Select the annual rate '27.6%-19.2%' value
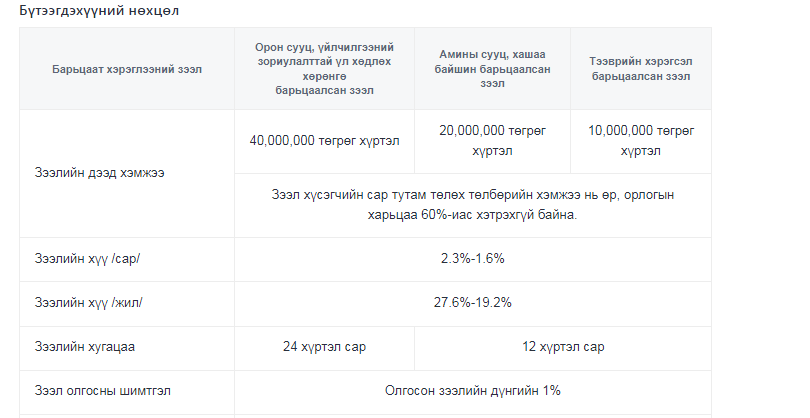This screenshot has height=418, width=810. 473,303
